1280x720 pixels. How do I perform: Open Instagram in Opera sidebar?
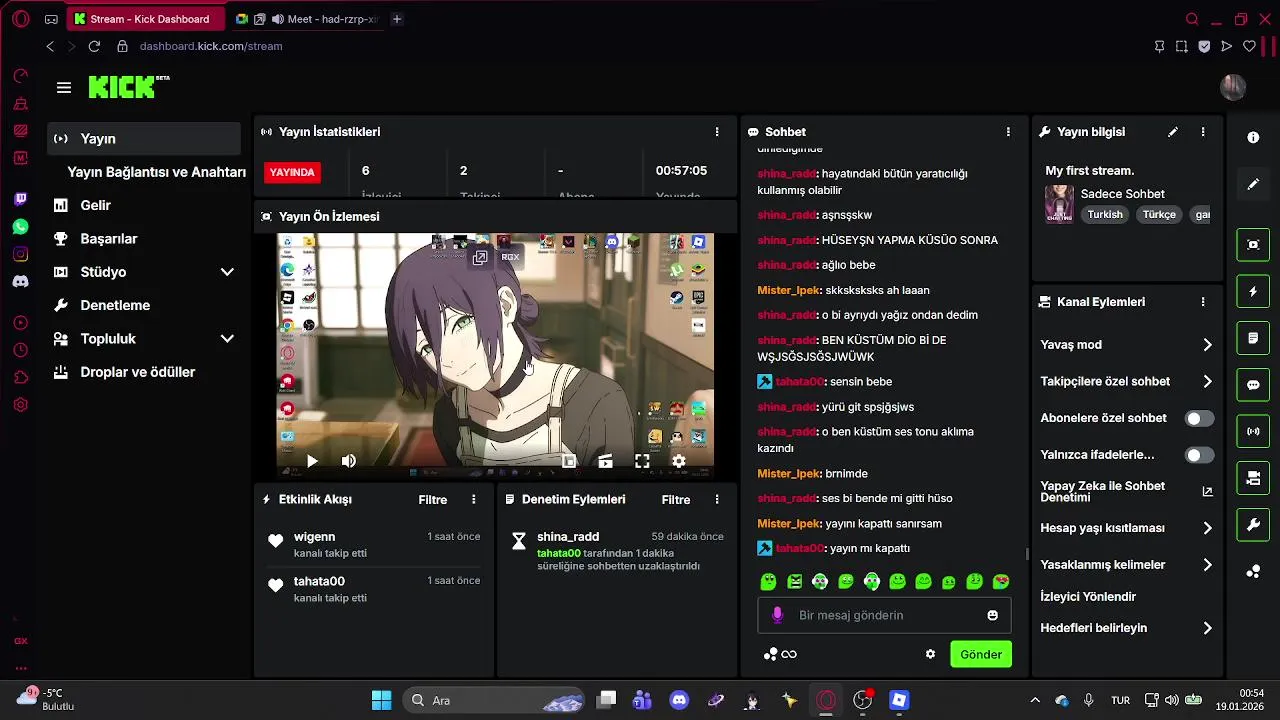[20, 254]
